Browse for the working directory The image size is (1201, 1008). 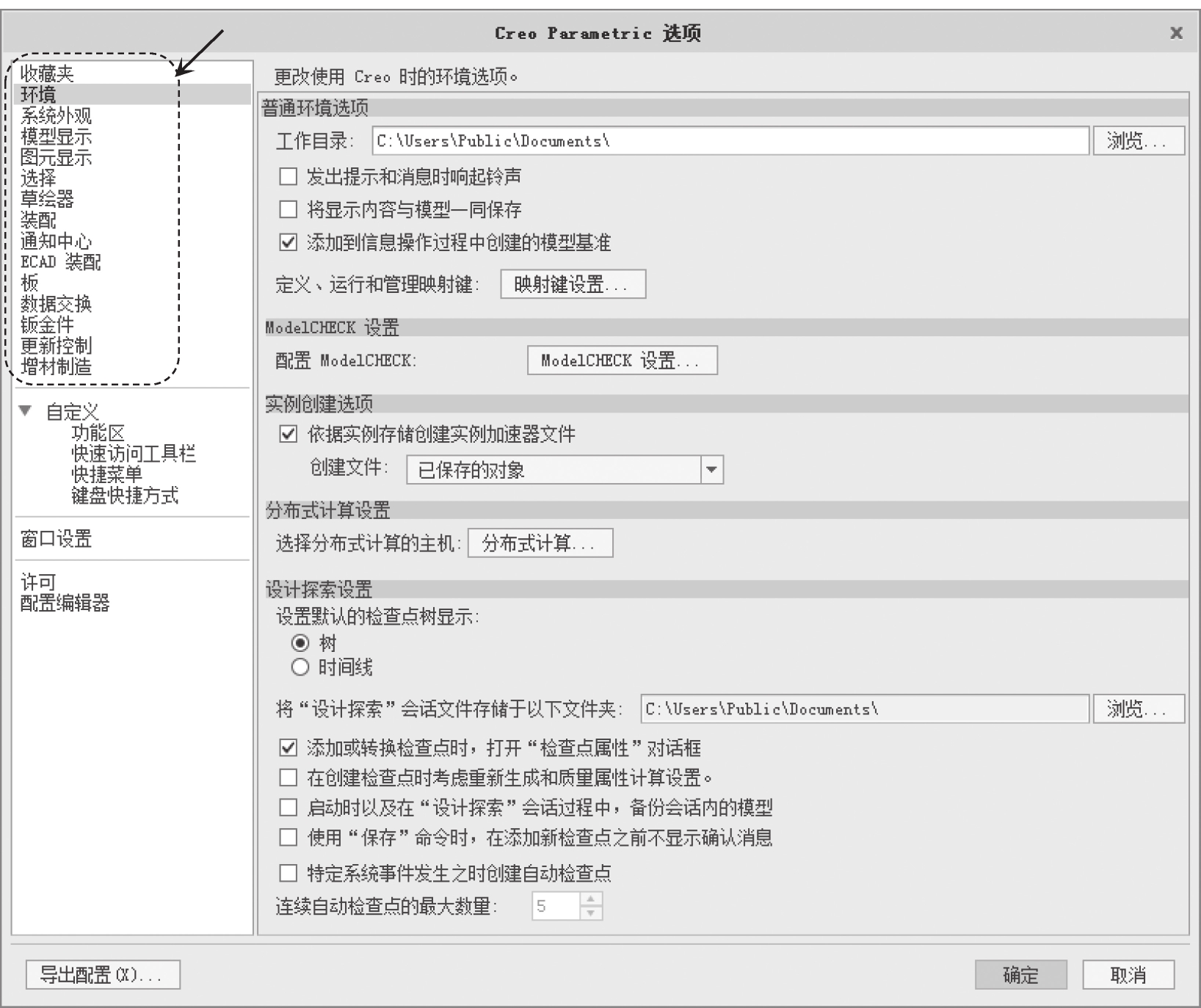[1139, 141]
